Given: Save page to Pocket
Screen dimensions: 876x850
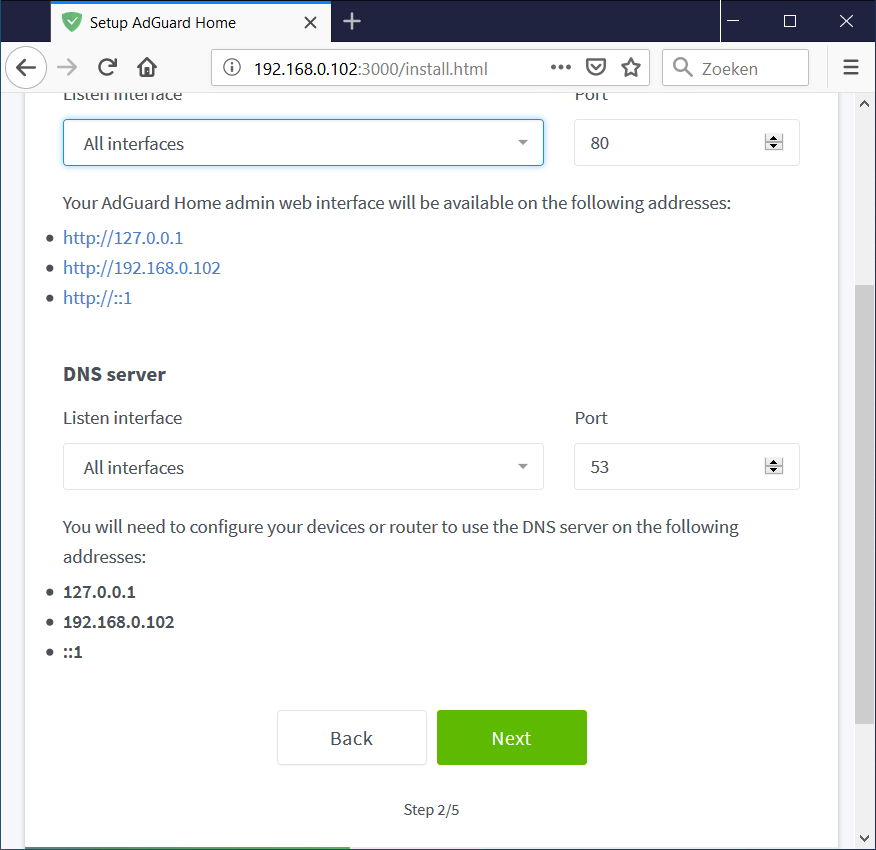Looking at the screenshot, I should pos(596,68).
